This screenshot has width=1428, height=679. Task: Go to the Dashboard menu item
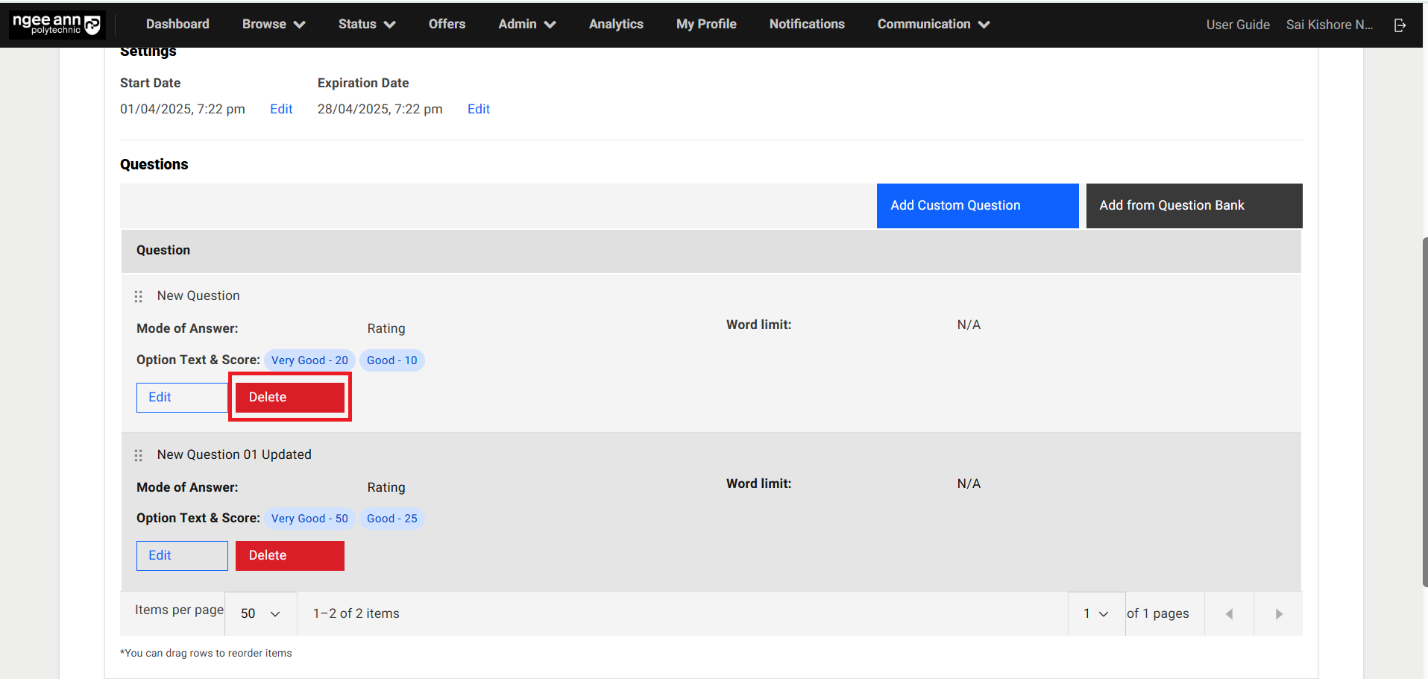tap(177, 24)
